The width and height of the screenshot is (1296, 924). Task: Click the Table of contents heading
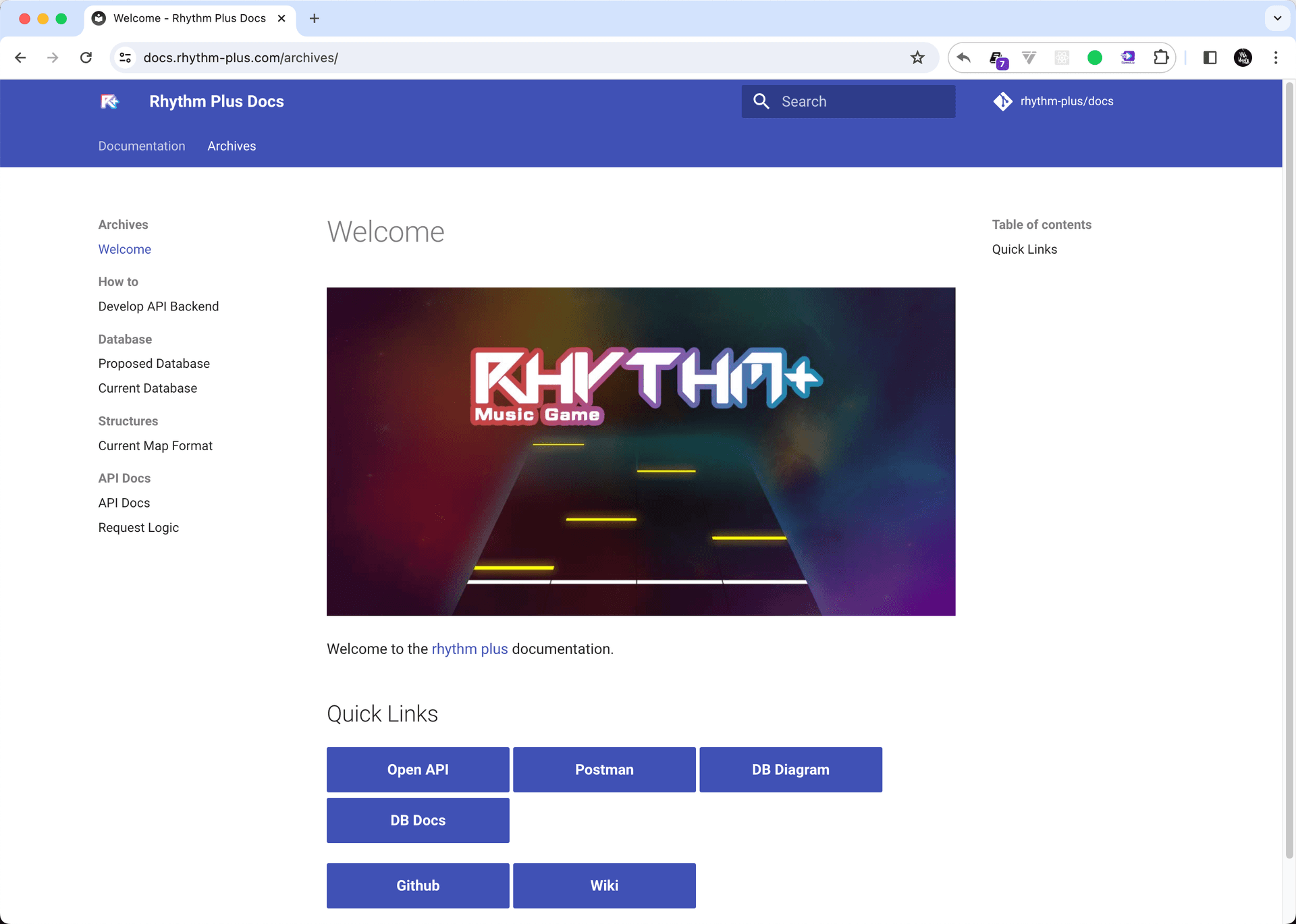(x=1042, y=225)
